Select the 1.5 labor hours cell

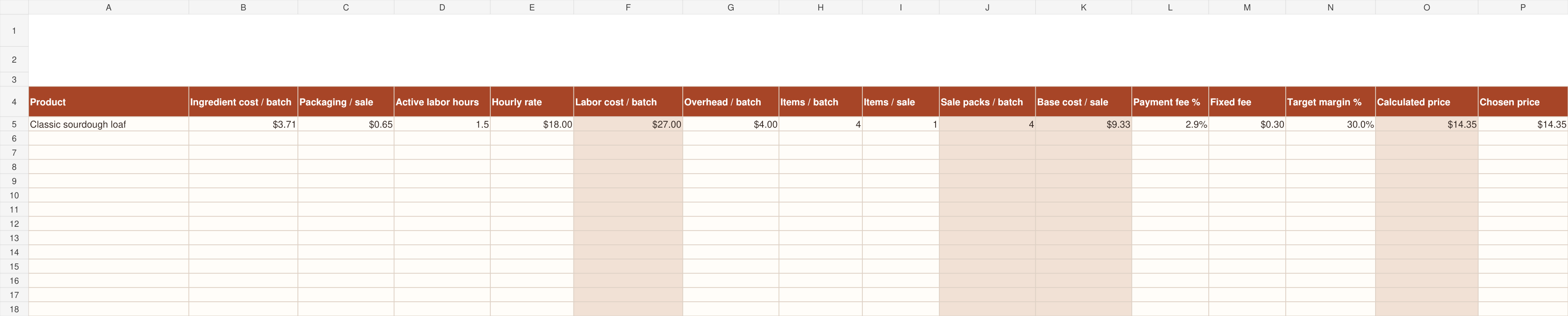click(x=442, y=124)
